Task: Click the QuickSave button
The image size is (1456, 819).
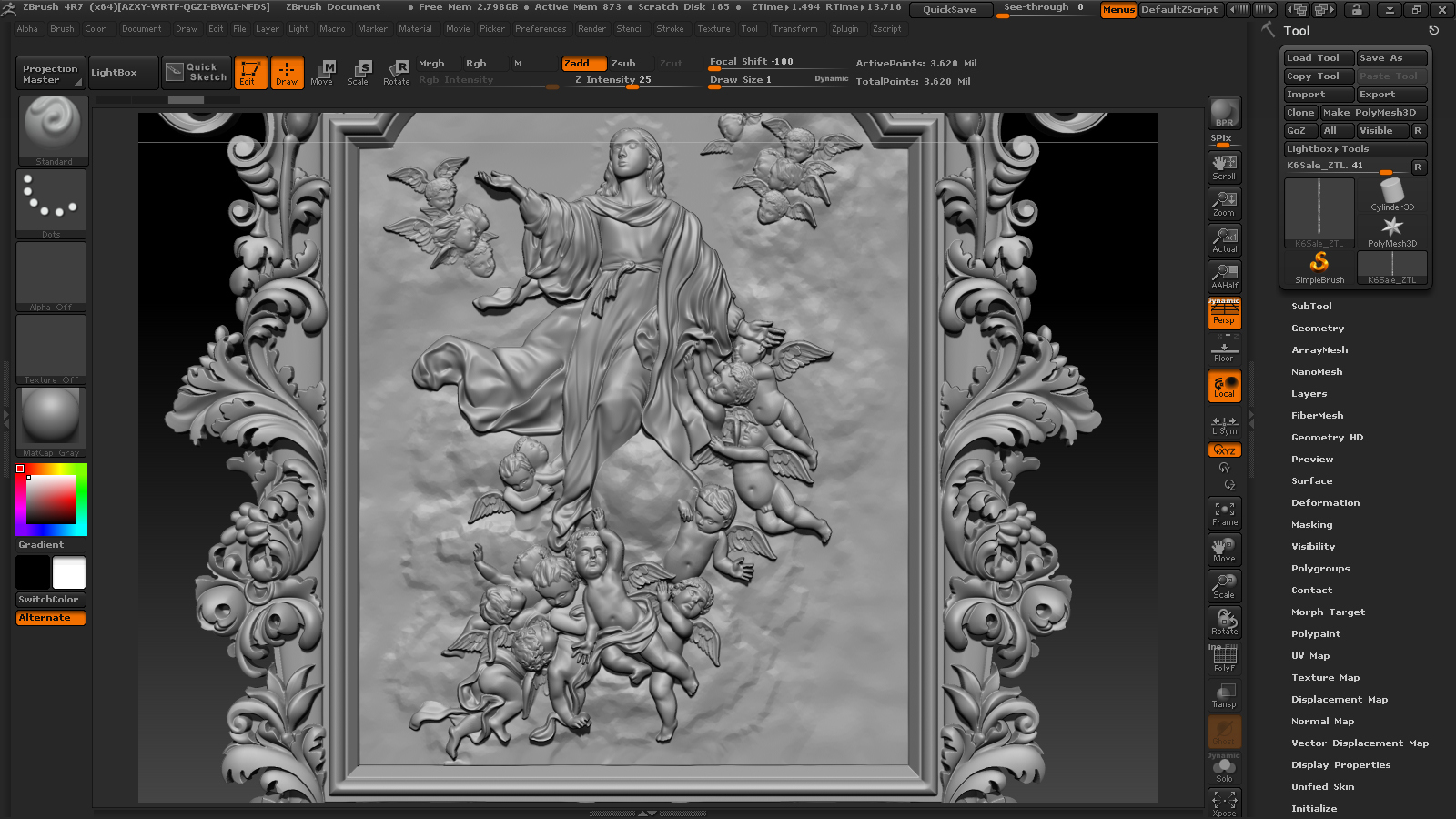Action: pos(949,9)
